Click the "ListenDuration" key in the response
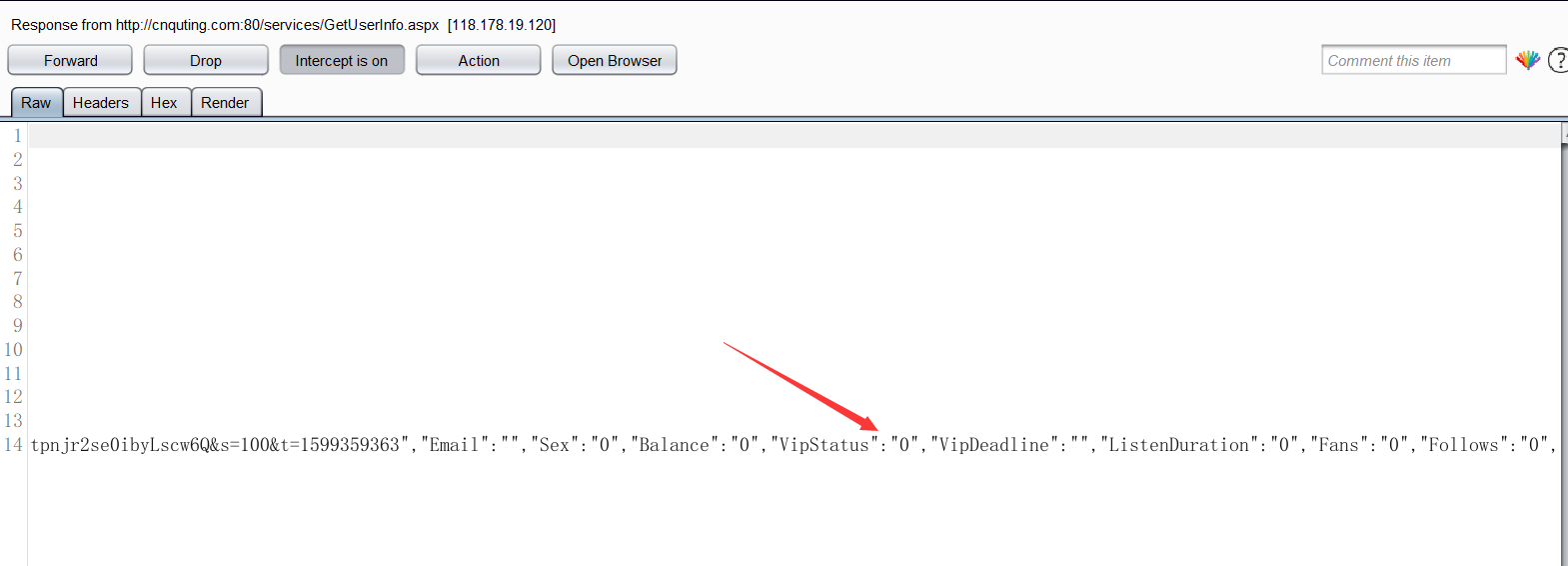This screenshot has width=1568, height=566. 1179,445
